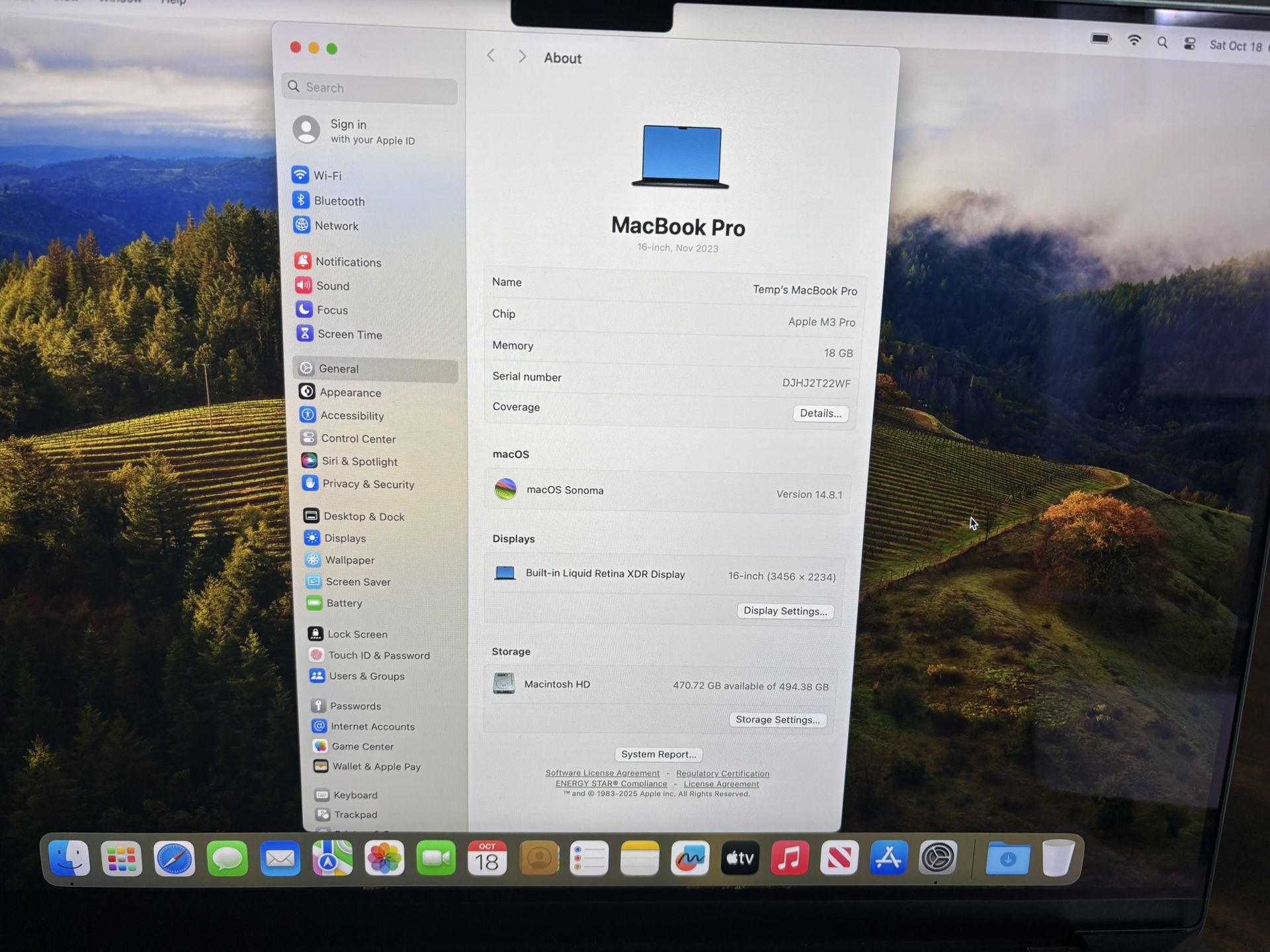Click the Display Settings button
Image resolution: width=1270 pixels, height=952 pixels.
(x=784, y=611)
